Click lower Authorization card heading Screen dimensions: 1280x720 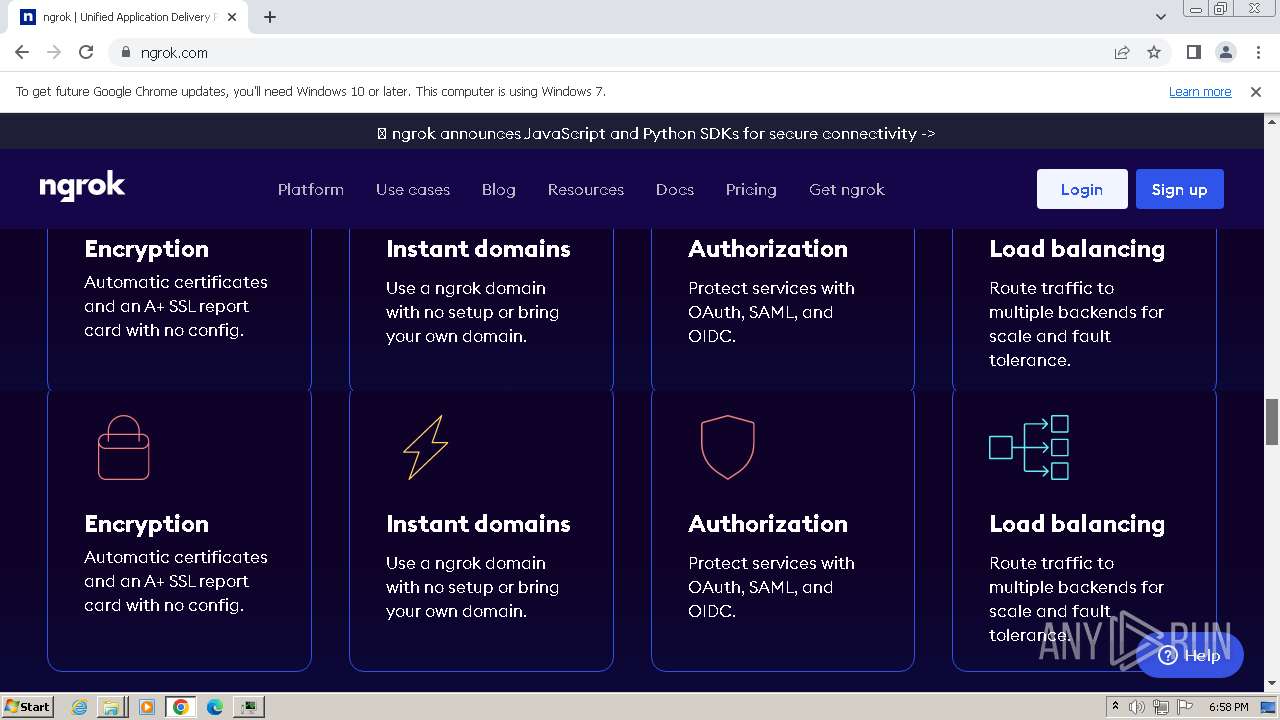coord(768,524)
